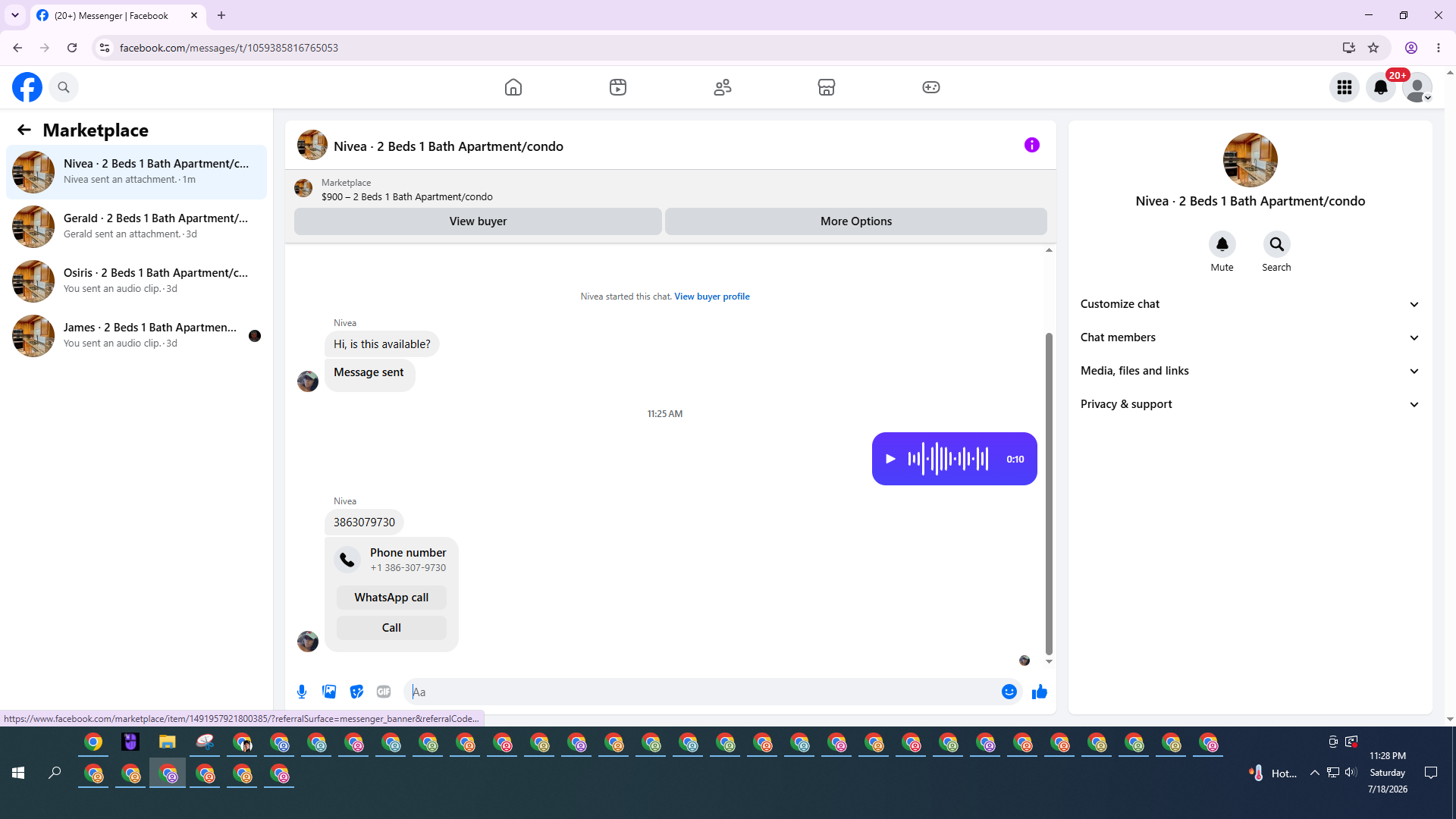Open the Facebook menu grid icon
Screen dimensions: 1456x819
(1345, 87)
